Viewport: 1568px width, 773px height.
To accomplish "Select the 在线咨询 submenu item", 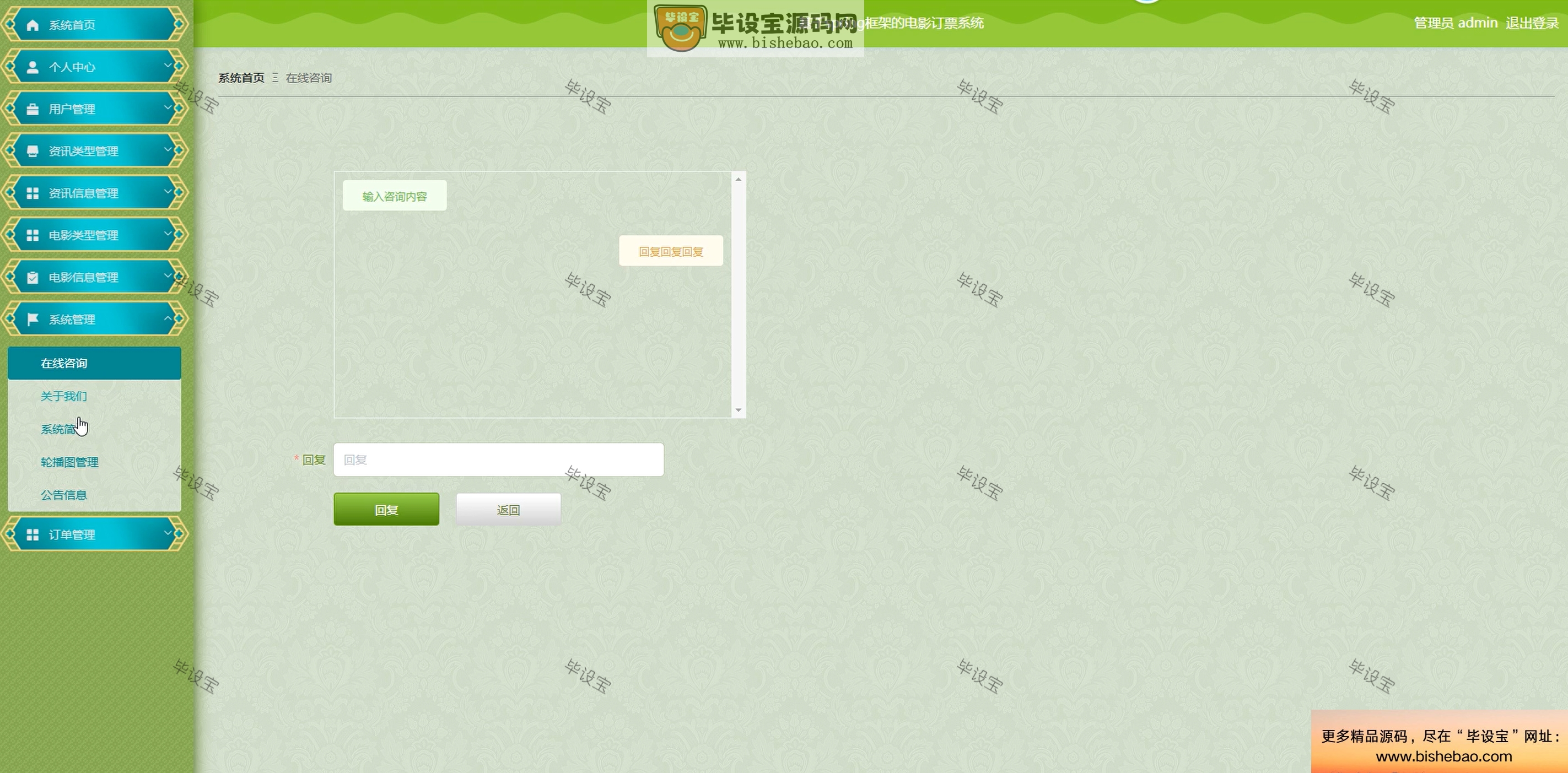I will click(94, 364).
